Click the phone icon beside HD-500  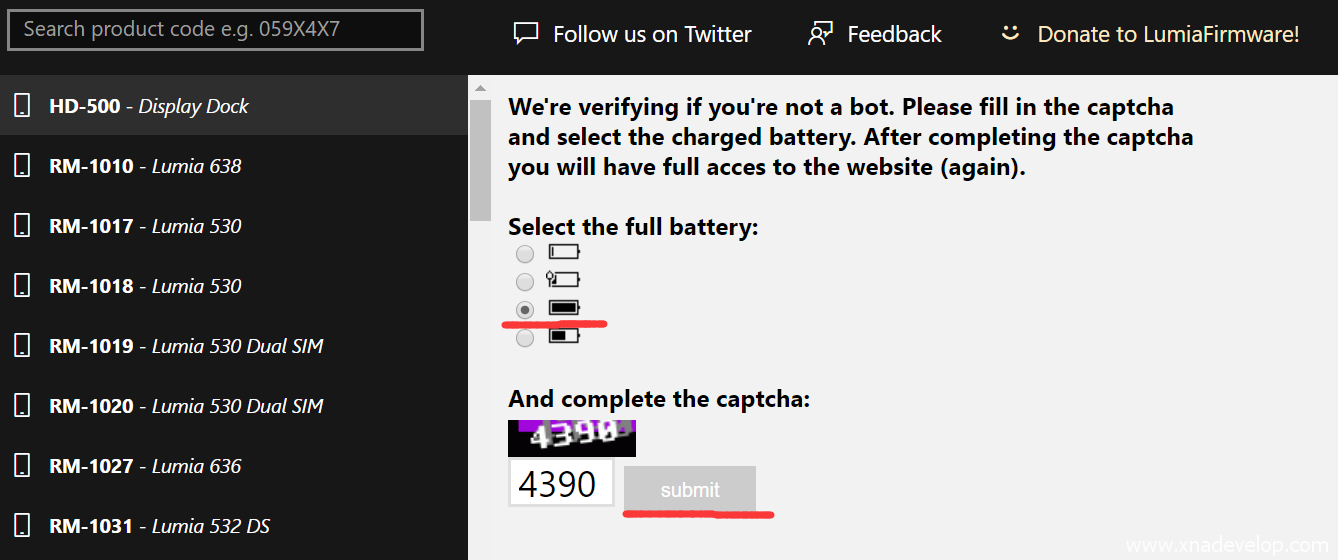(x=21, y=106)
